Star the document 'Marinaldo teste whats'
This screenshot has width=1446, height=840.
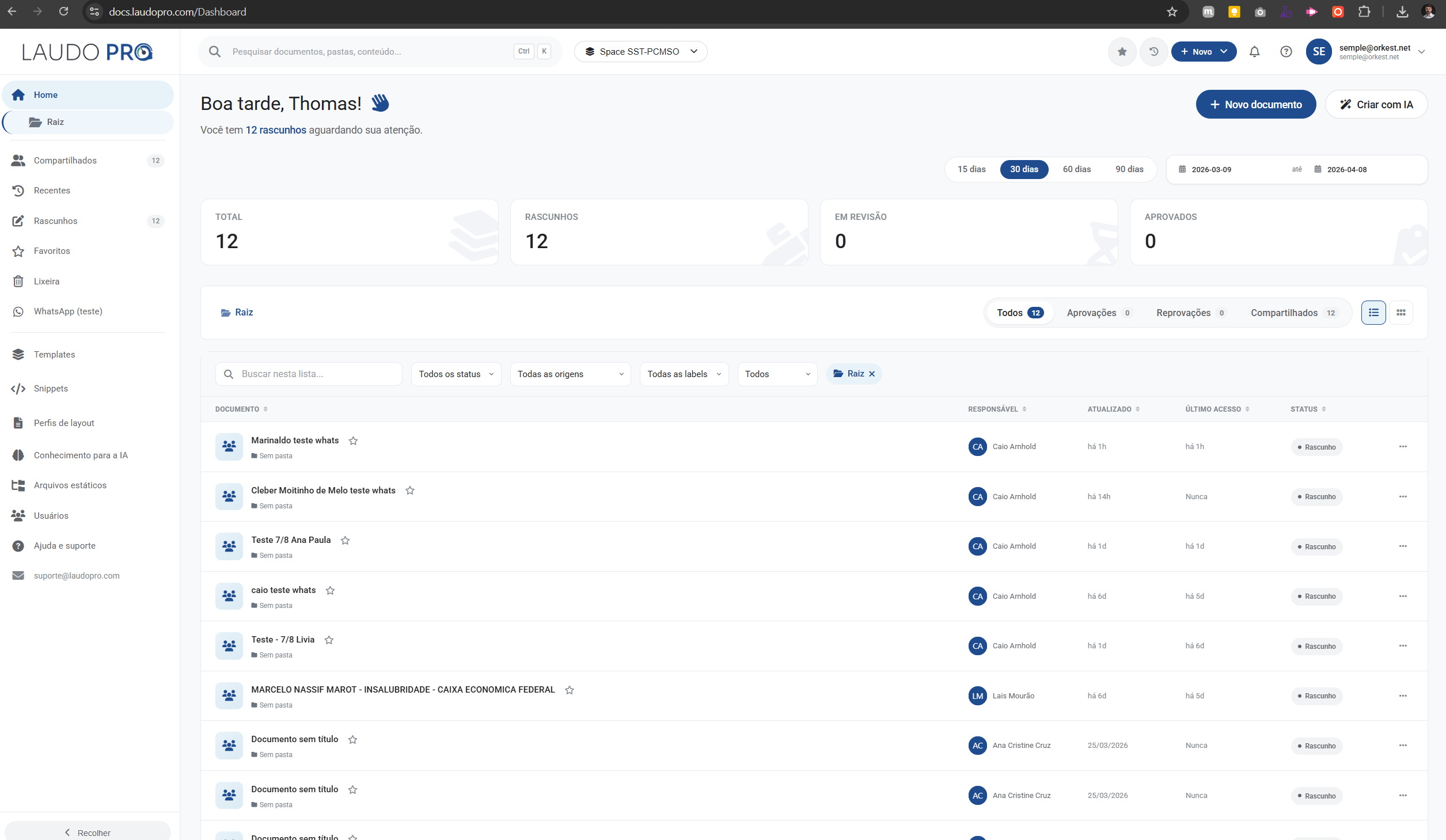click(354, 440)
